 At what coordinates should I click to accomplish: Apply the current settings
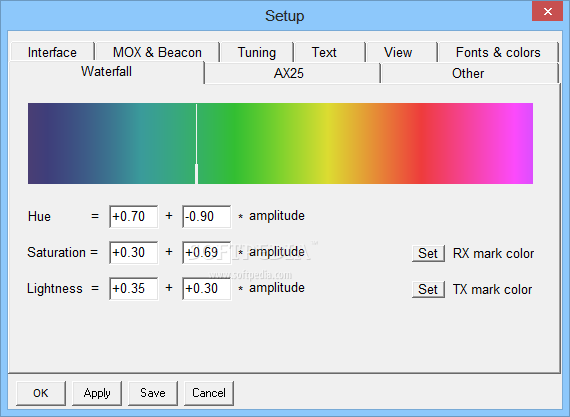click(97, 393)
